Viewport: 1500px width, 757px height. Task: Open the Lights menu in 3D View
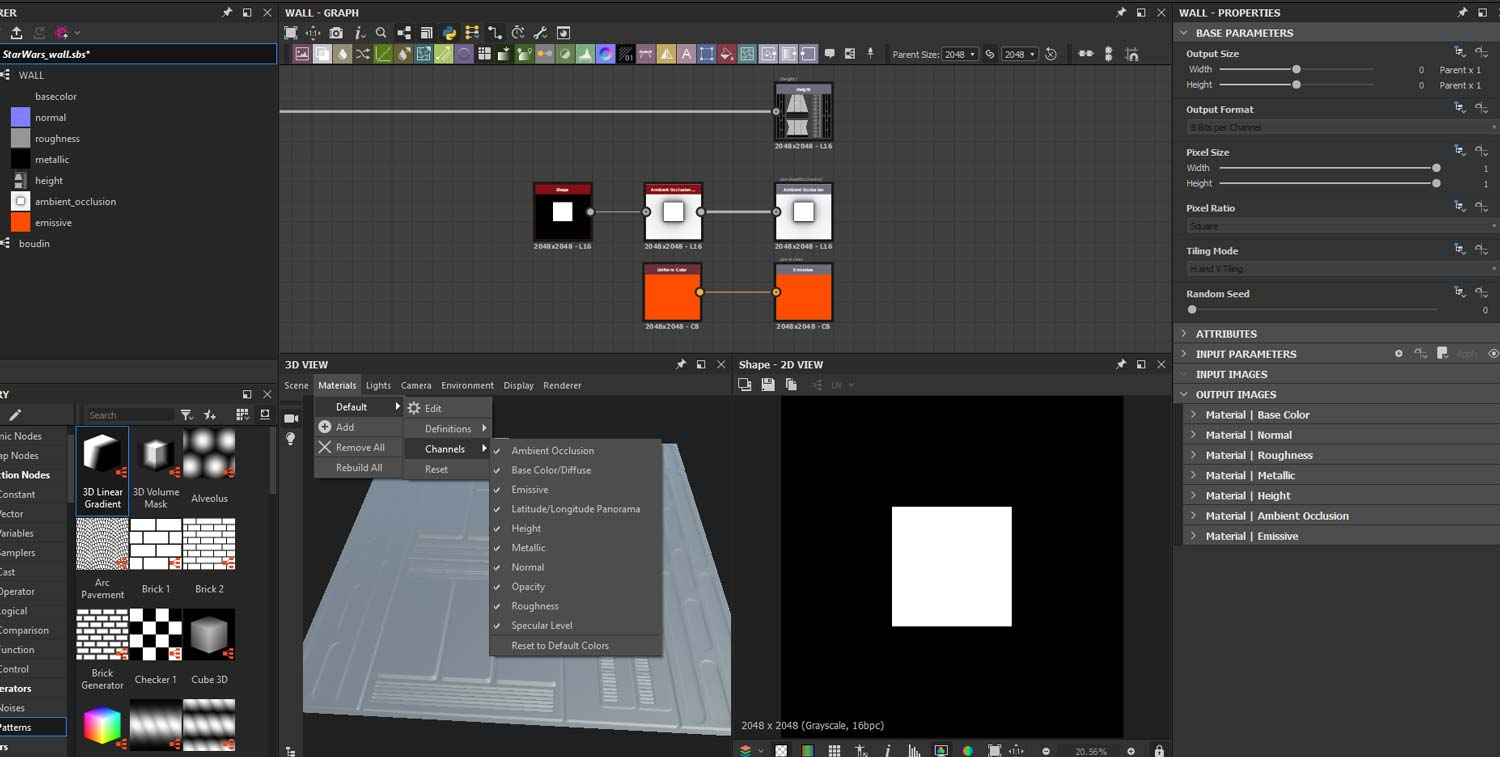tap(378, 385)
